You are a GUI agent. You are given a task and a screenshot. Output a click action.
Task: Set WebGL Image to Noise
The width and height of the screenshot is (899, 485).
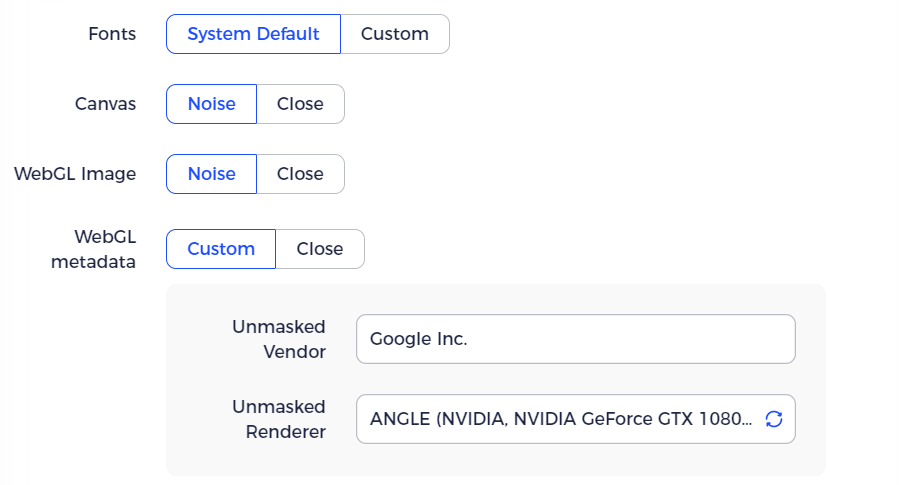tap(212, 174)
